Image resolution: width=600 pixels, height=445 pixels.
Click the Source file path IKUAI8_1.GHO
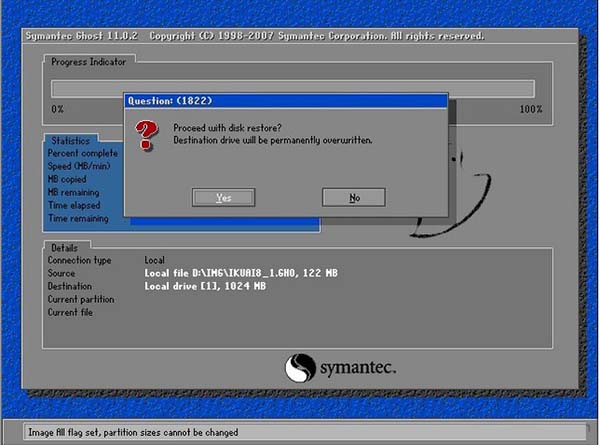225,273
